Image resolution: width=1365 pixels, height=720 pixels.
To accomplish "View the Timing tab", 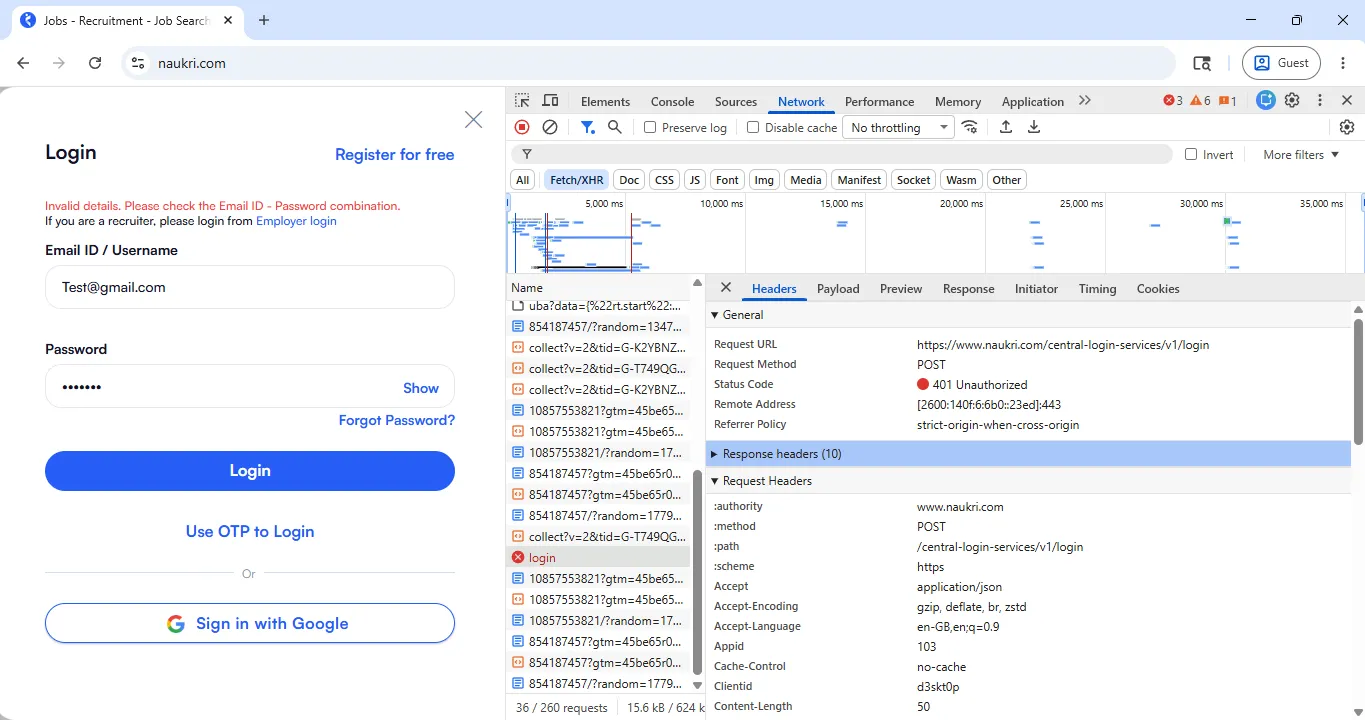I will pyautogui.click(x=1097, y=288).
